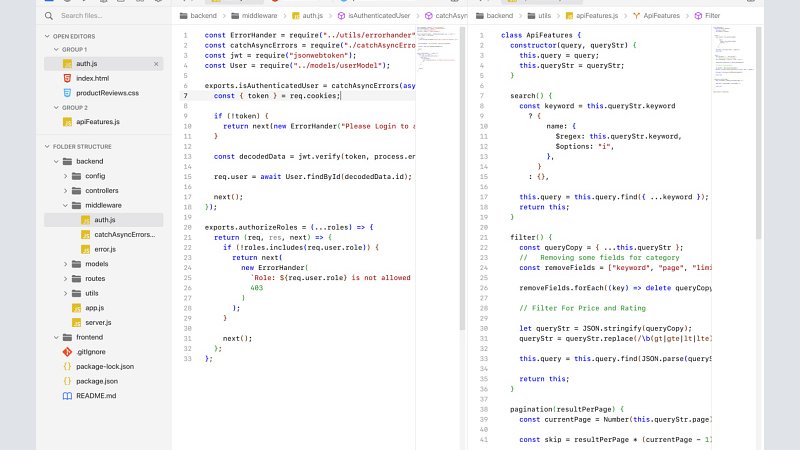Click the git icon beside .gitignore
800x450 pixels.
[66, 352]
